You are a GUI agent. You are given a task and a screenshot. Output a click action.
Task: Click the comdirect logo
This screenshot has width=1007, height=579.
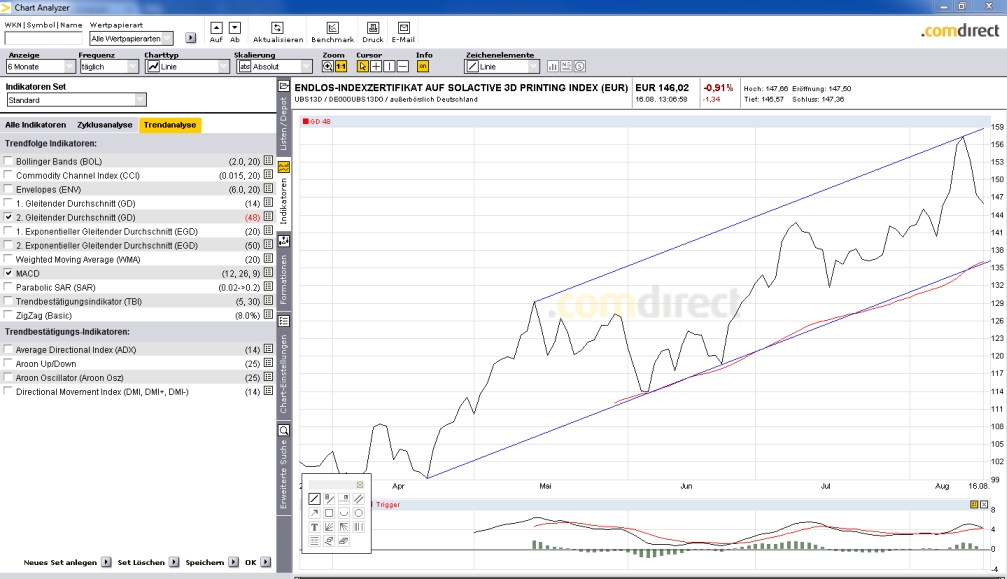[x=960, y=30]
